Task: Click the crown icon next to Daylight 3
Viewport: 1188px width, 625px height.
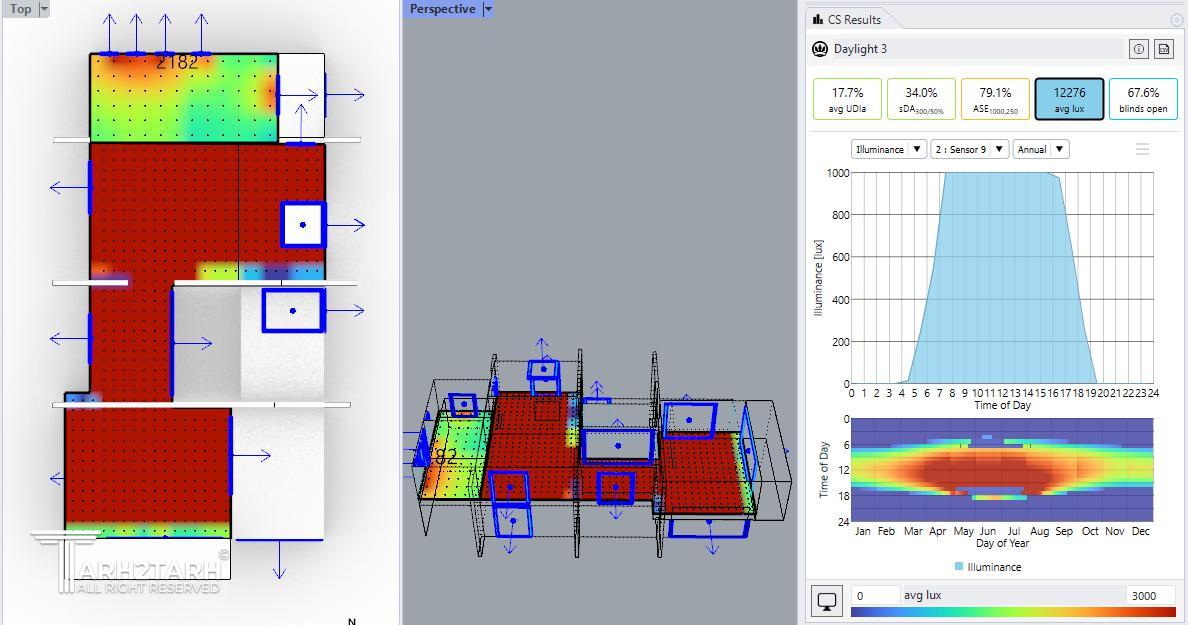Action: coord(821,49)
